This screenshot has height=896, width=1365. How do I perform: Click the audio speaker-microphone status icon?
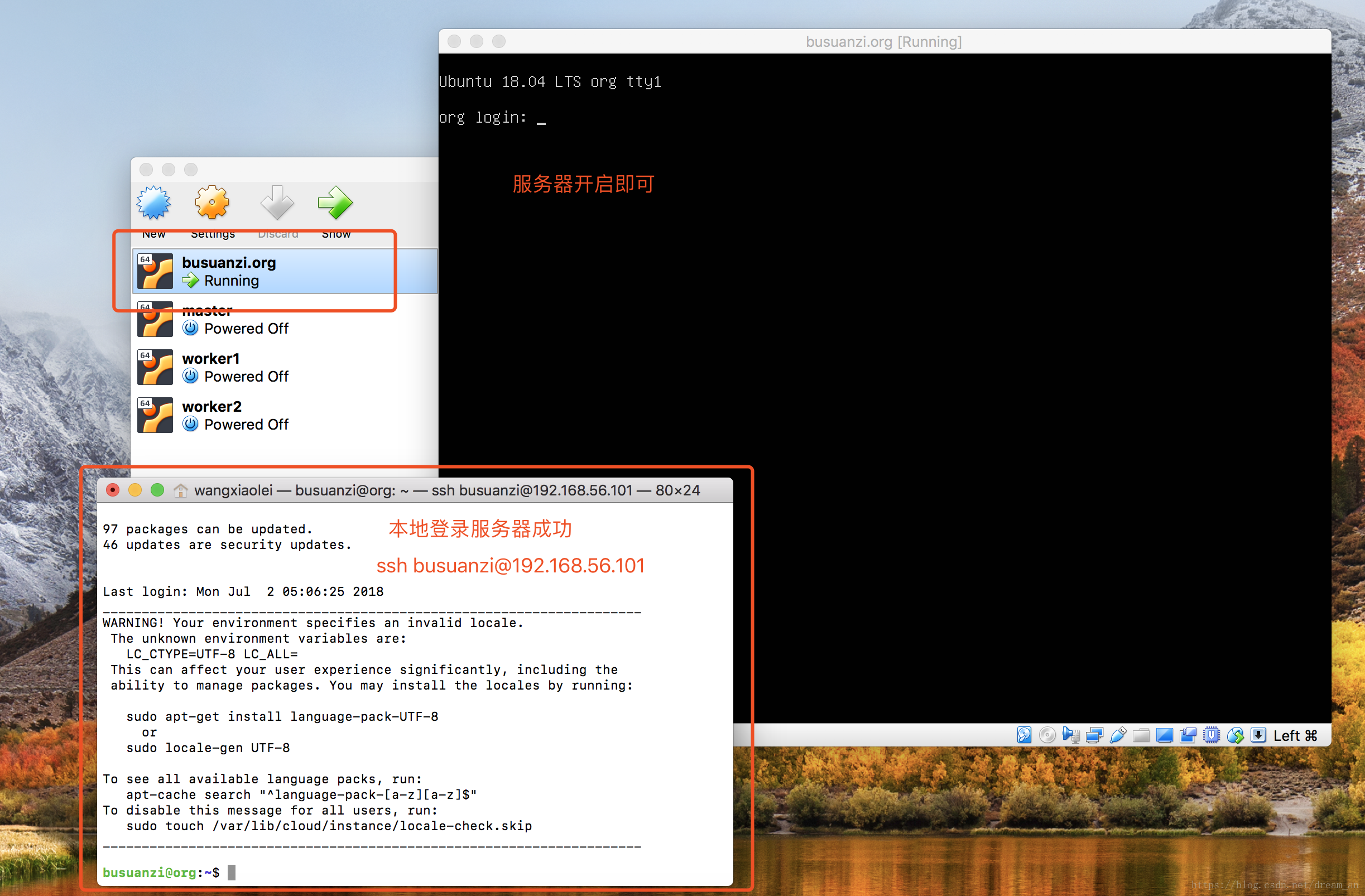click(x=1071, y=735)
